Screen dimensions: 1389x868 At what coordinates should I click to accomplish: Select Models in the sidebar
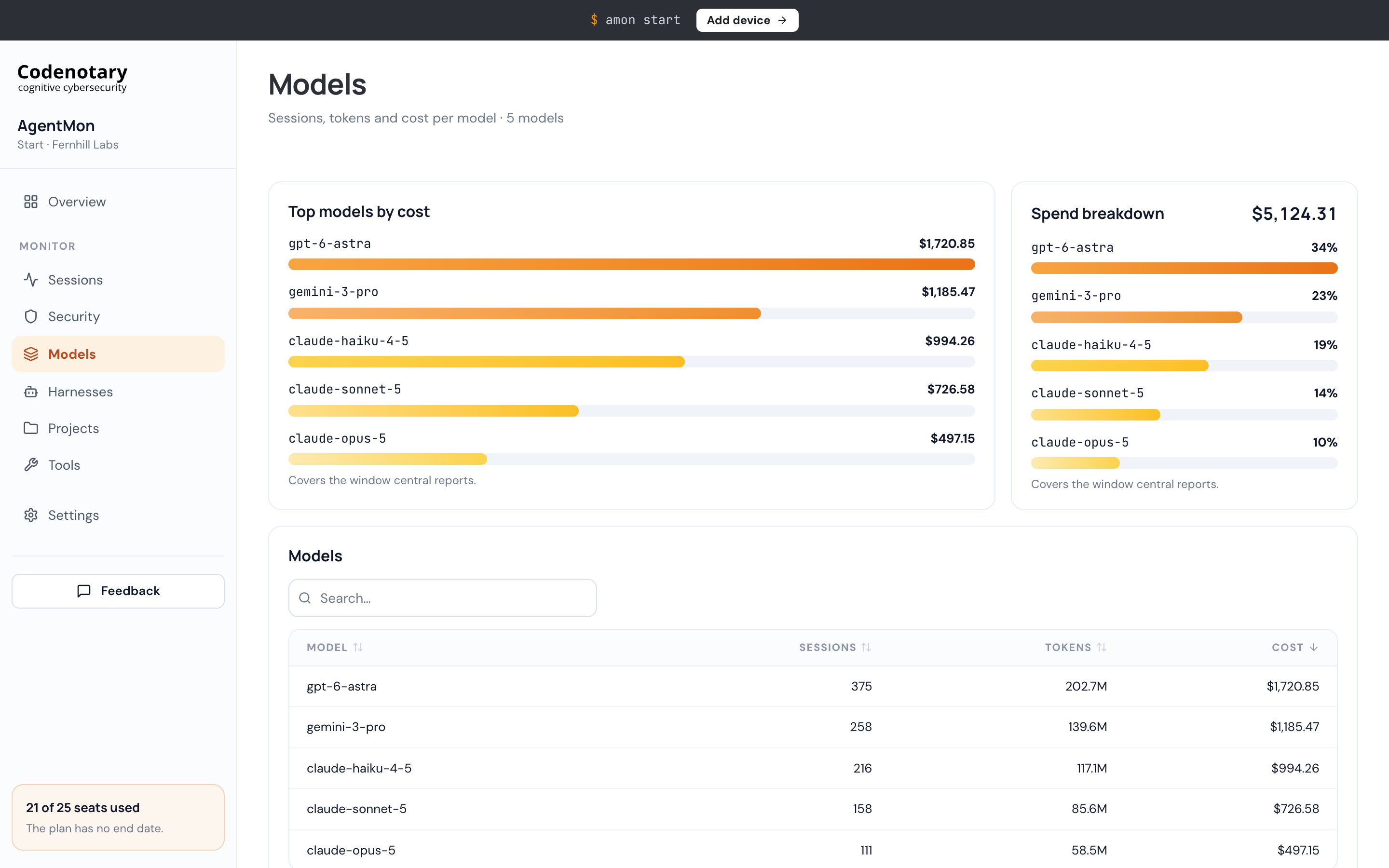click(118, 353)
